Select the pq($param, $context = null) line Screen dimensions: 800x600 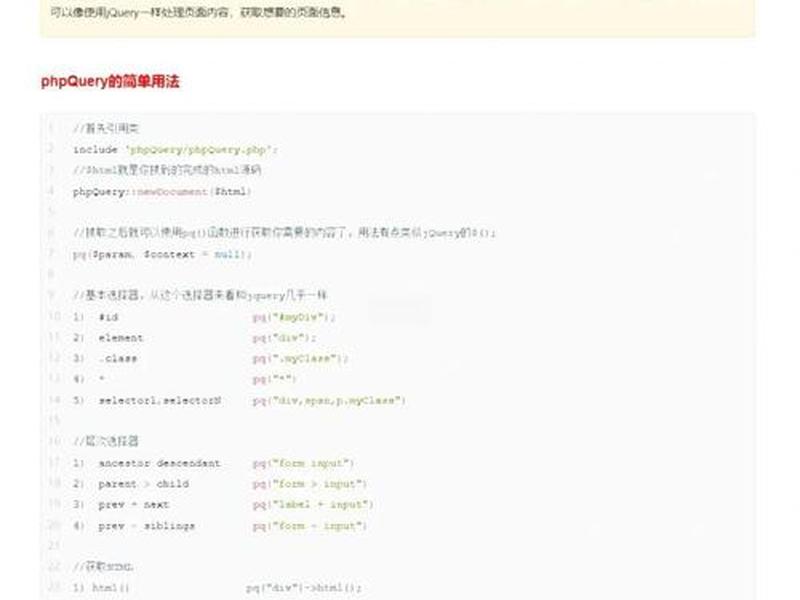(162, 254)
